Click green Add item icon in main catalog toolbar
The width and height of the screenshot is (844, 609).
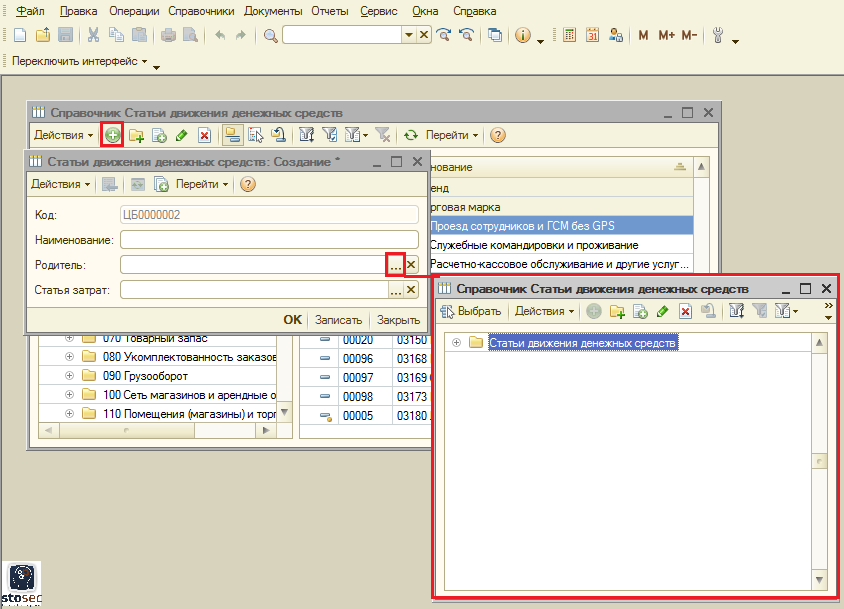(113, 135)
